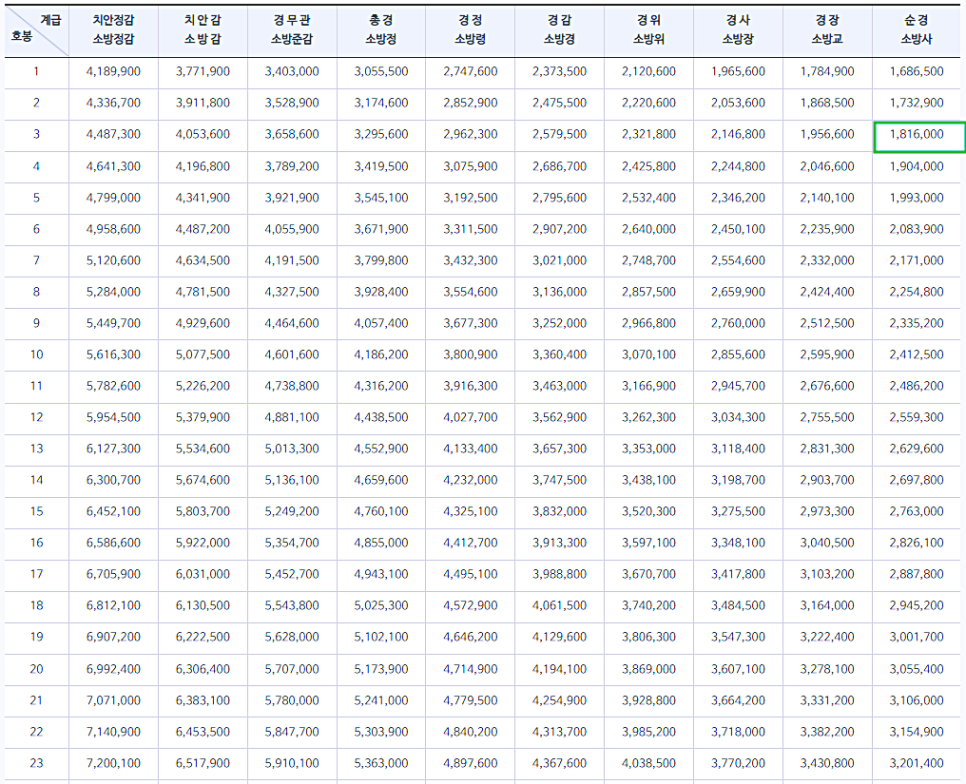Click row number 23 in 호봉 column

coord(36,764)
